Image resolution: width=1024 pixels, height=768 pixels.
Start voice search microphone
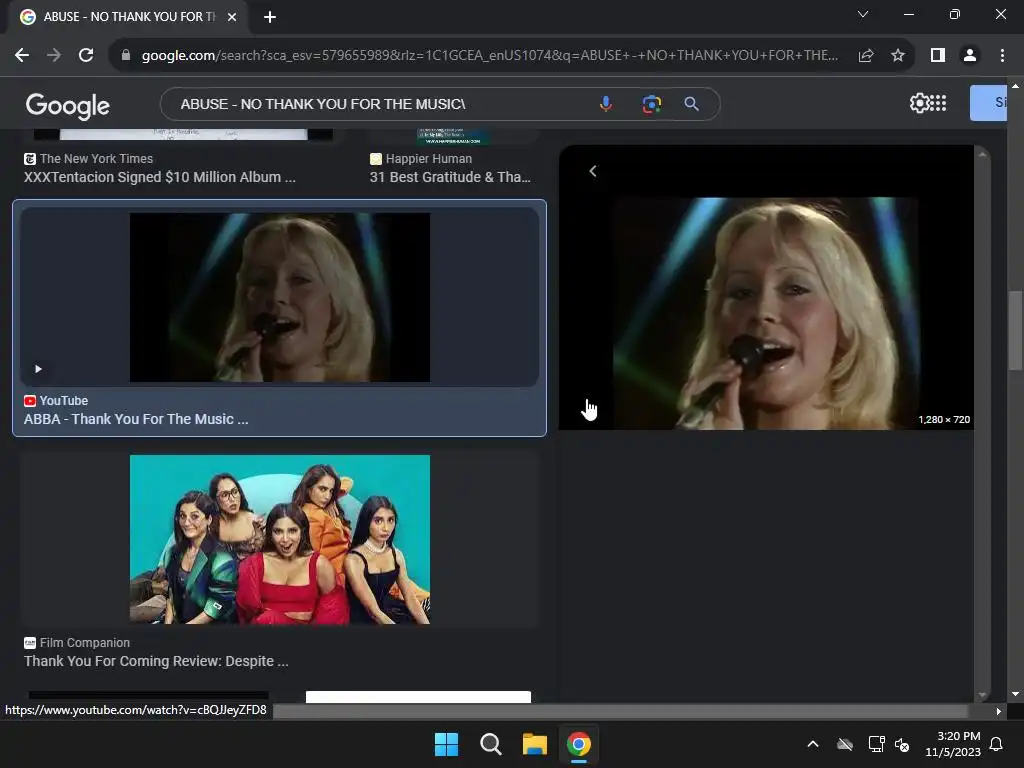point(606,104)
